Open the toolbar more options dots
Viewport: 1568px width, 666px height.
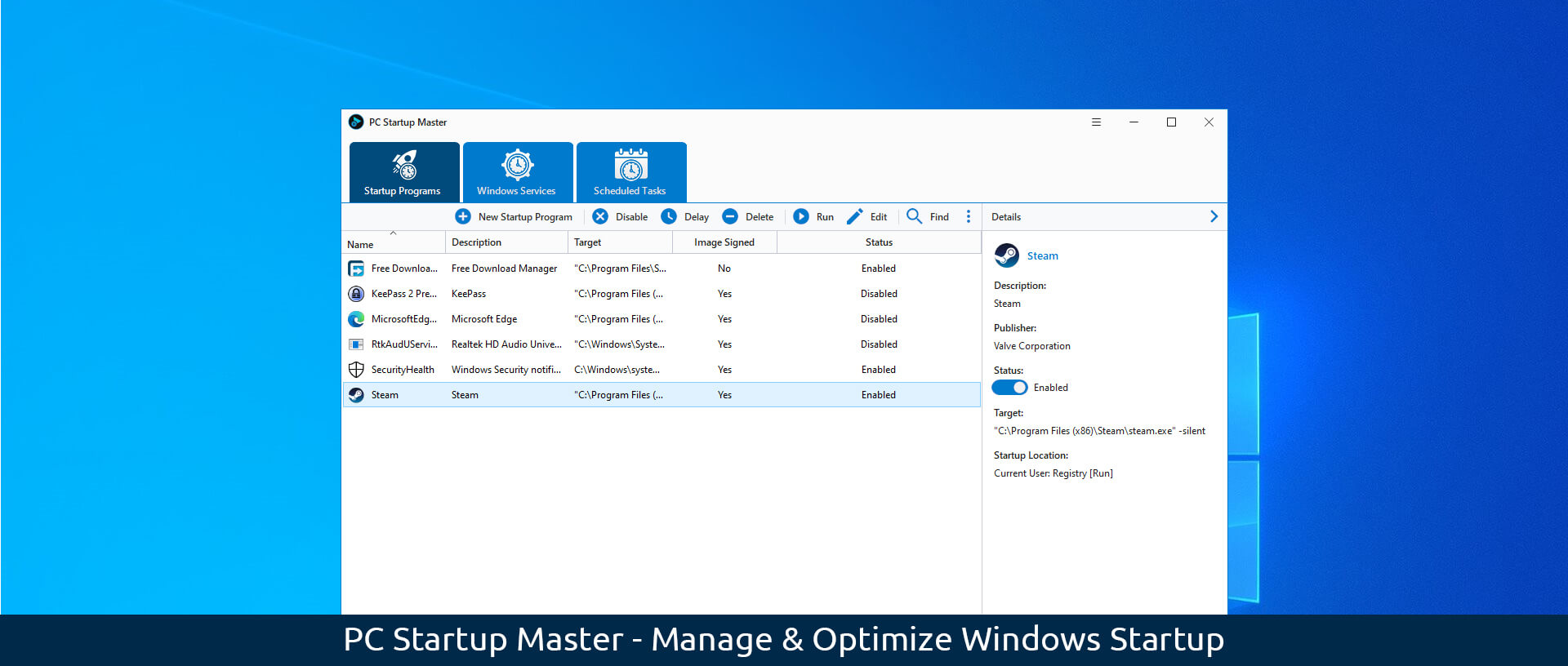pyautogui.click(x=969, y=216)
